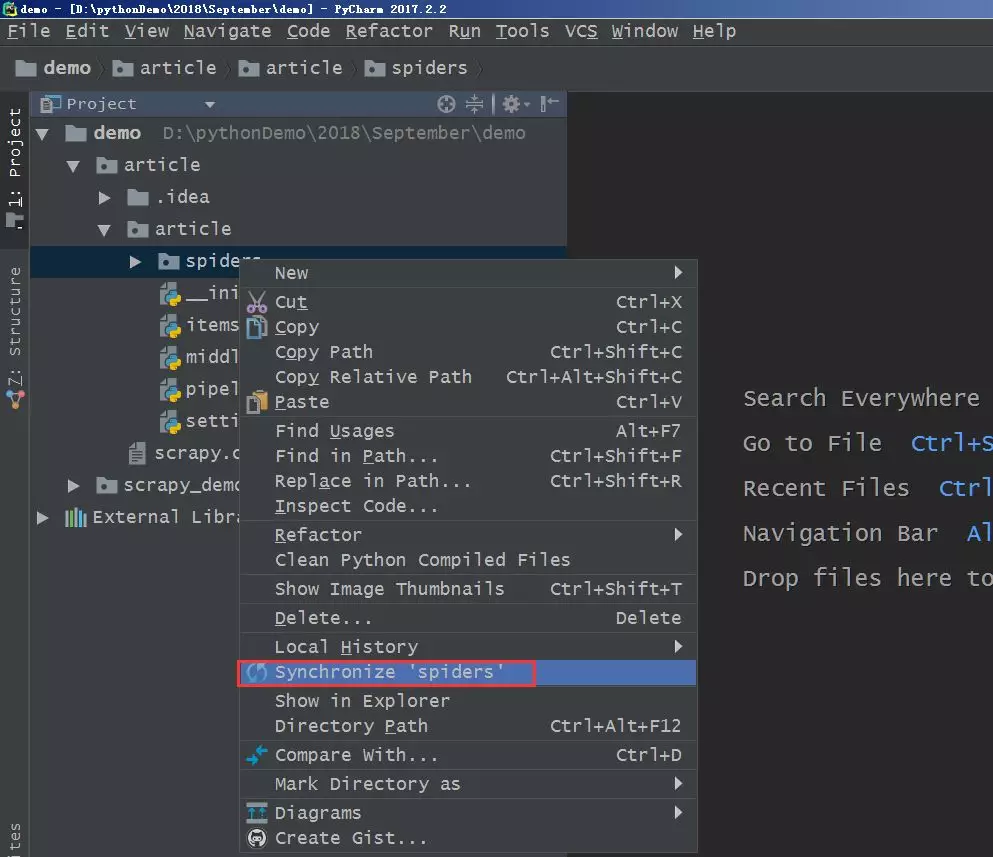The height and width of the screenshot is (857, 993).
Task: Open the Window menu
Action: click(x=644, y=31)
